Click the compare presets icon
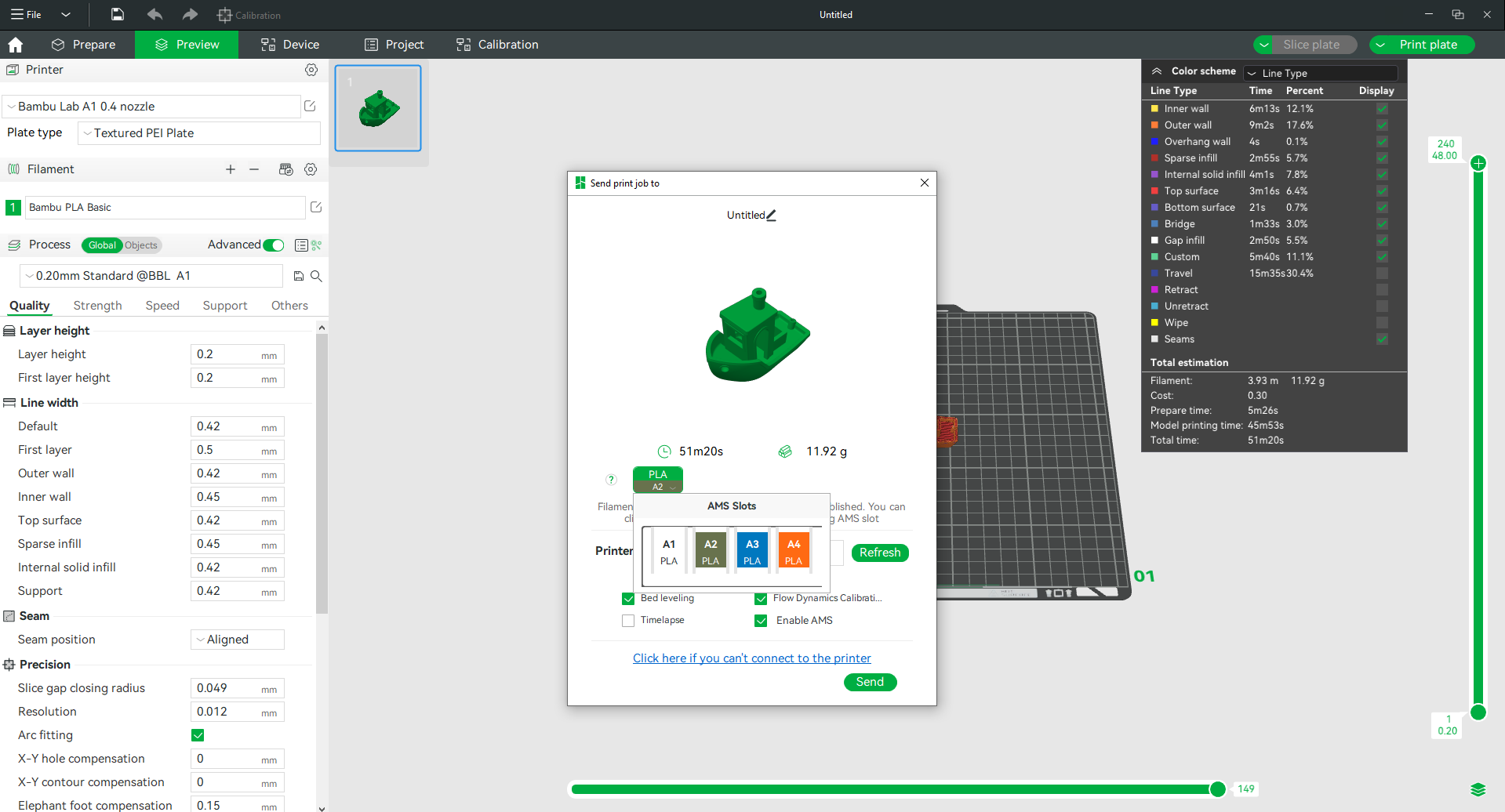Image resolution: width=1505 pixels, height=812 pixels. pyautogui.click(x=317, y=245)
